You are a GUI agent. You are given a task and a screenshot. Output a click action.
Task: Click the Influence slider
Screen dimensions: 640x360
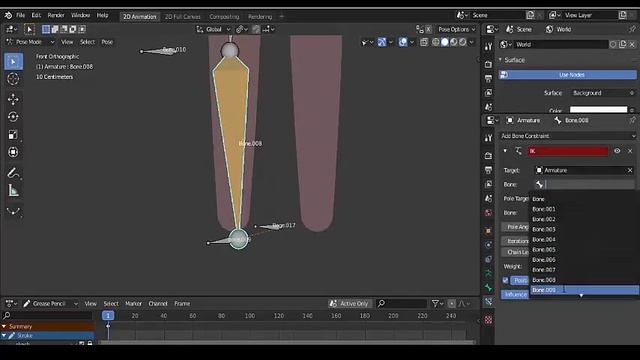[515, 295]
